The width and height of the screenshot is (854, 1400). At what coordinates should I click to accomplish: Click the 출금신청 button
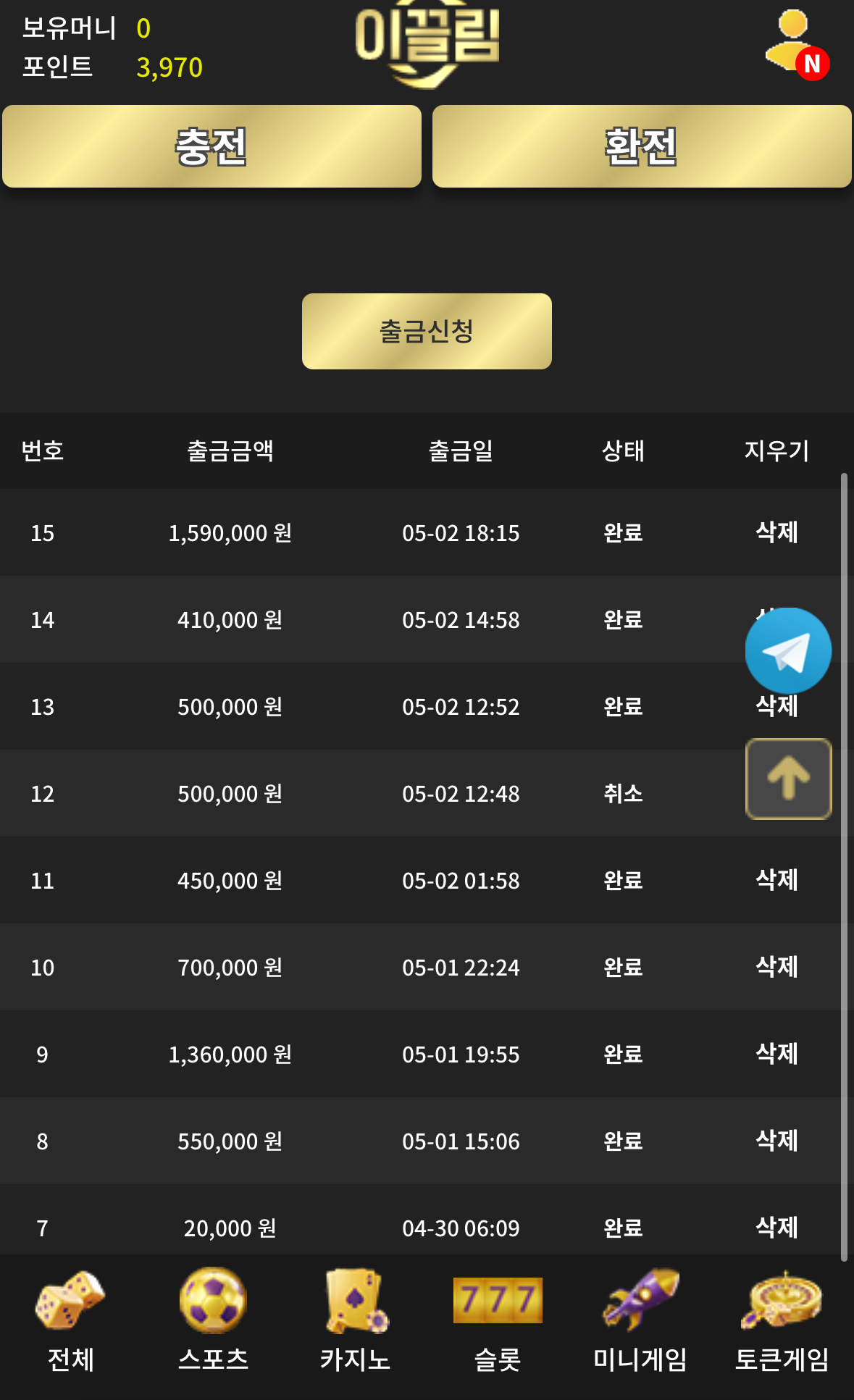pyautogui.click(x=427, y=331)
